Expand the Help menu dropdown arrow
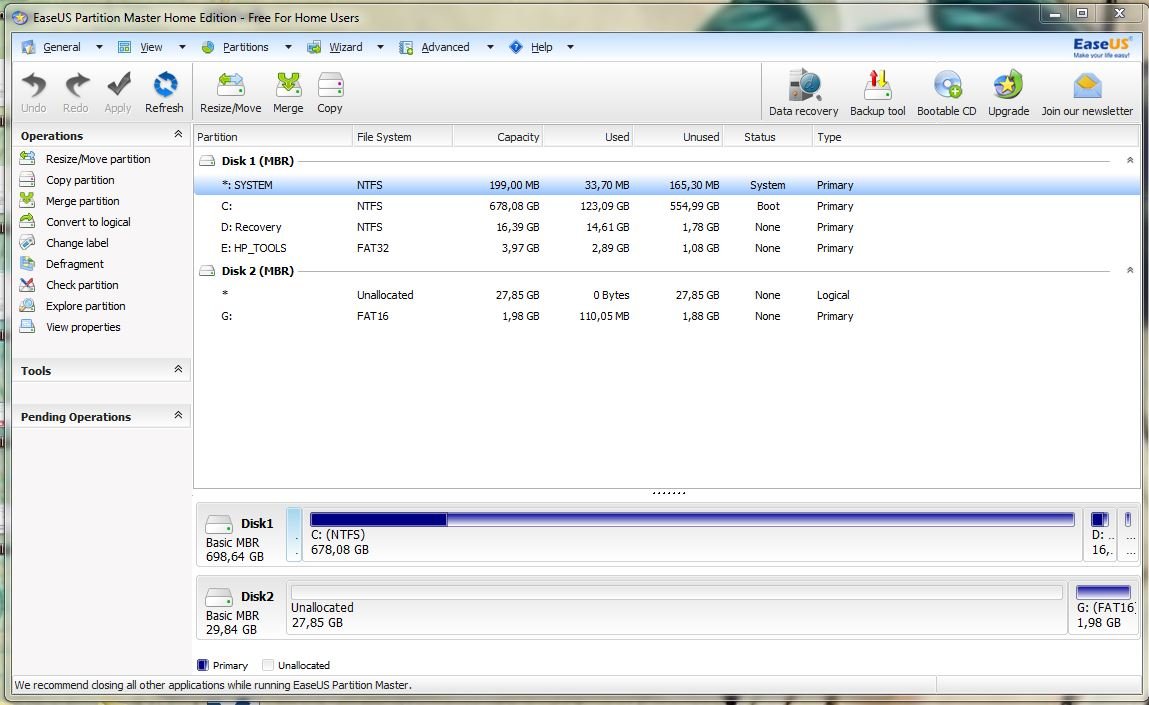 (570, 47)
